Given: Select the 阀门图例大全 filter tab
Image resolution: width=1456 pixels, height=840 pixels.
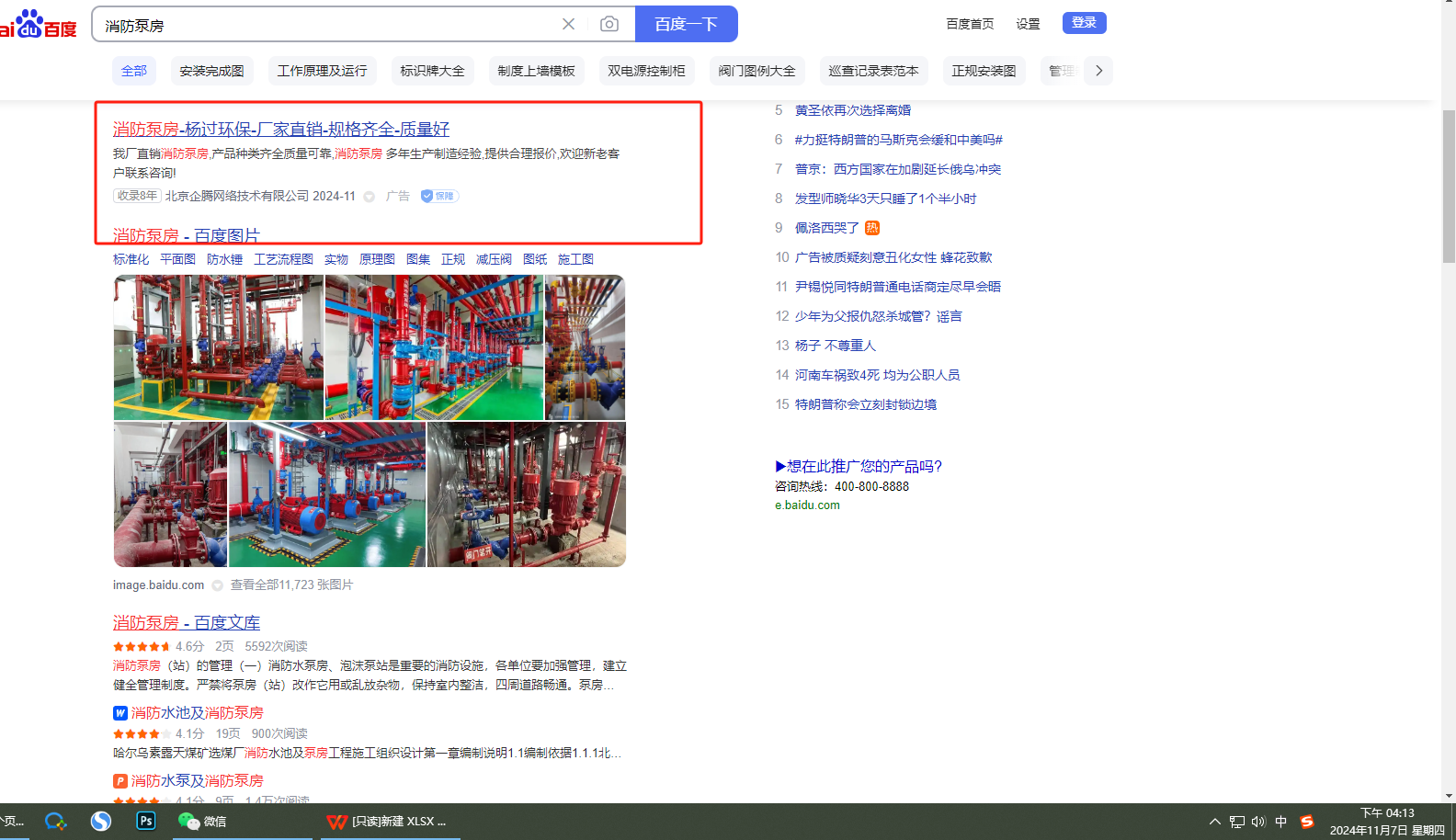Looking at the screenshot, I should [757, 71].
